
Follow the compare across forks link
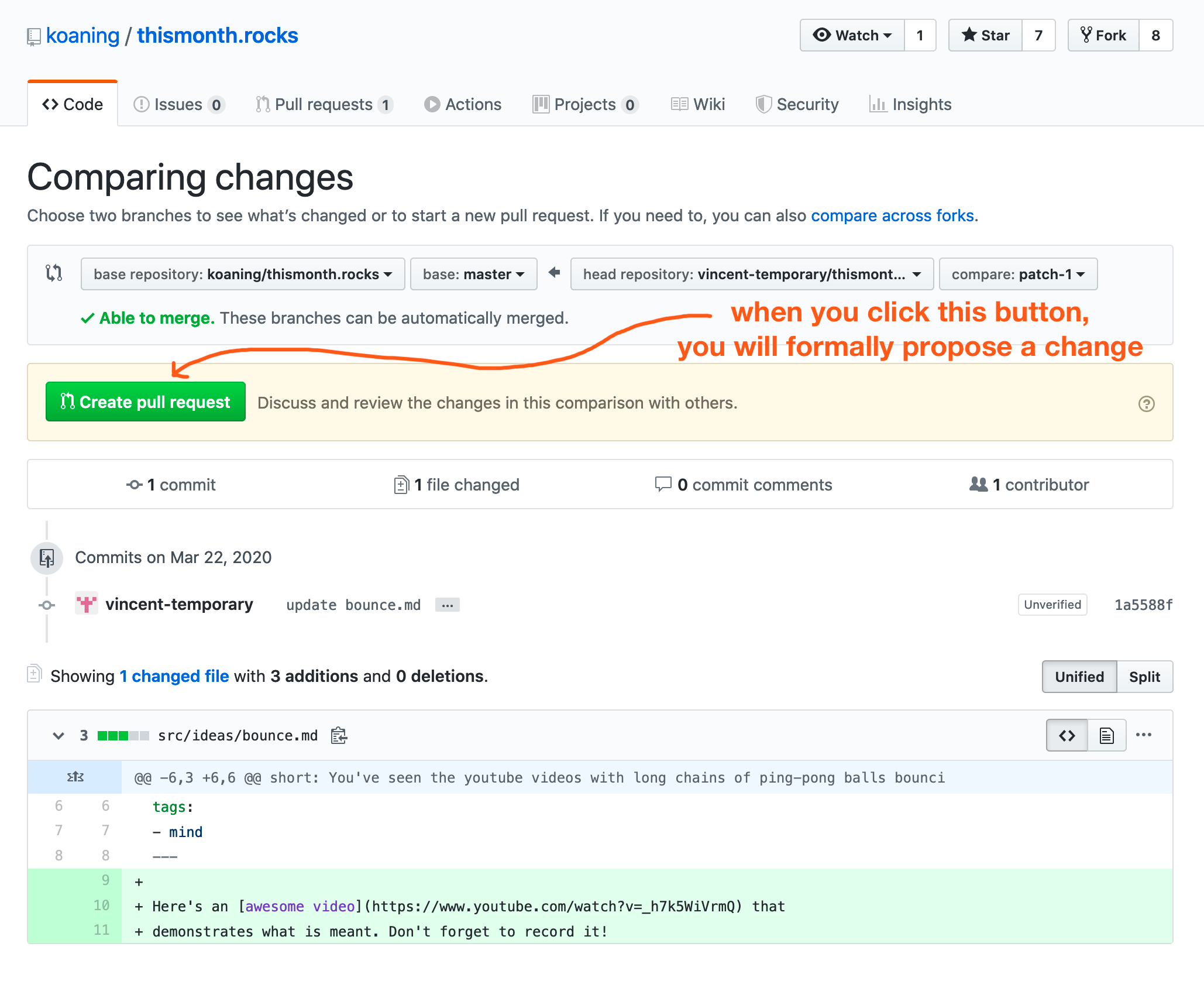tap(892, 216)
